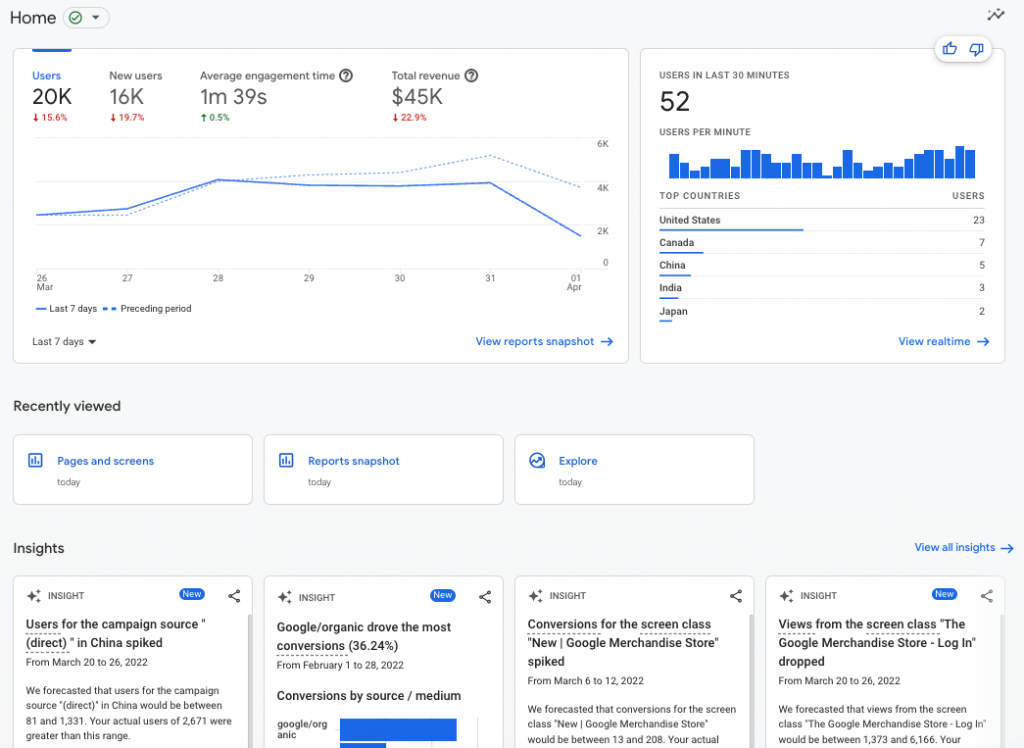This screenshot has width=1024, height=748.
Task: Share the Conversions screen class insight
Action: click(x=736, y=596)
